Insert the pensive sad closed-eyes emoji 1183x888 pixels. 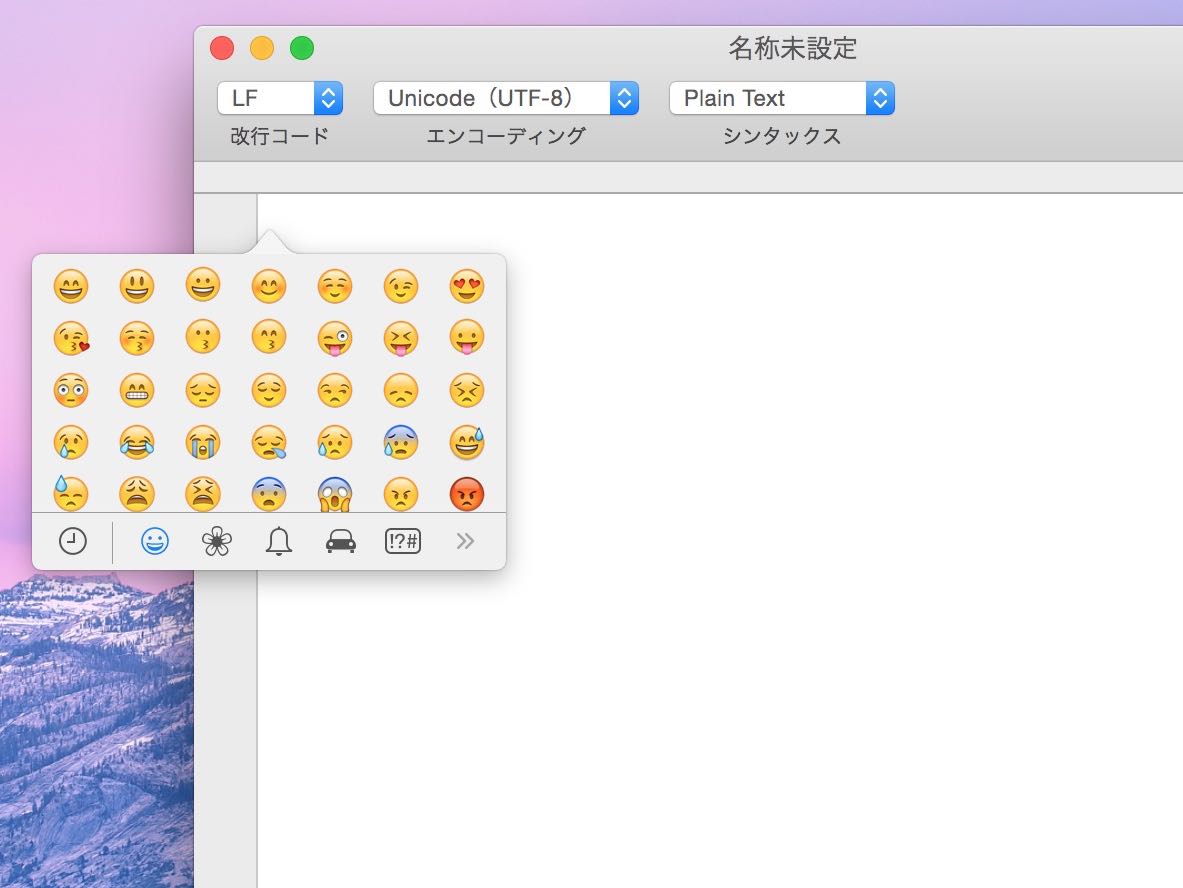point(203,390)
